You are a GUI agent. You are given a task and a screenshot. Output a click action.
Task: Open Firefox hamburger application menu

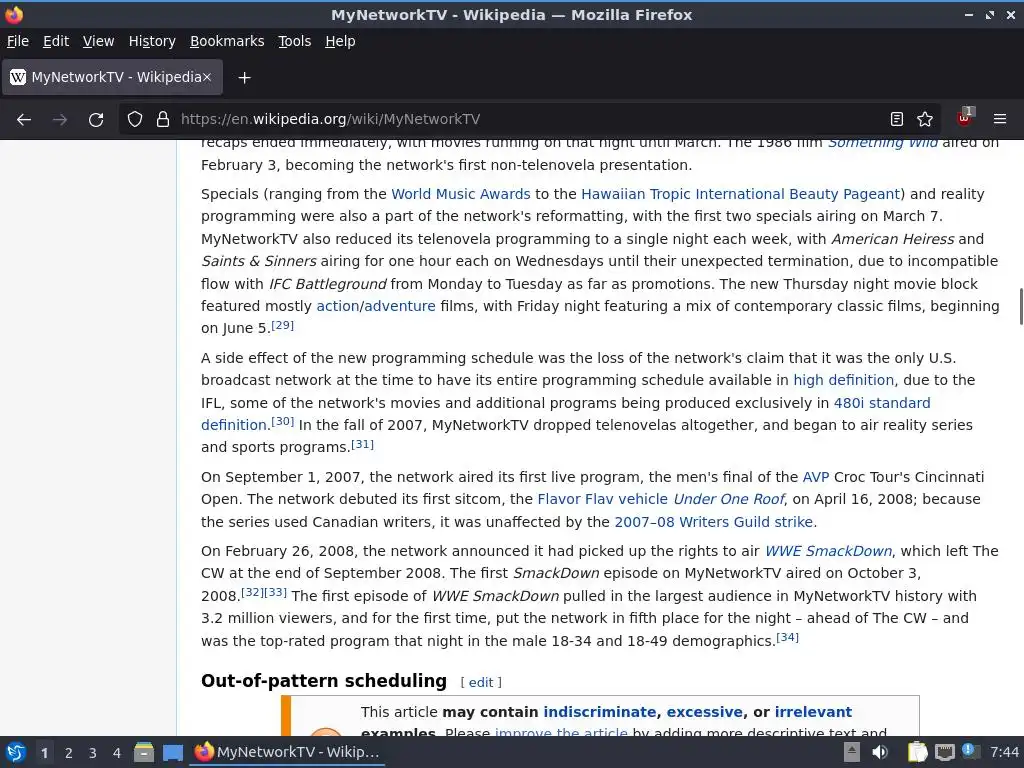pos(1000,119)
